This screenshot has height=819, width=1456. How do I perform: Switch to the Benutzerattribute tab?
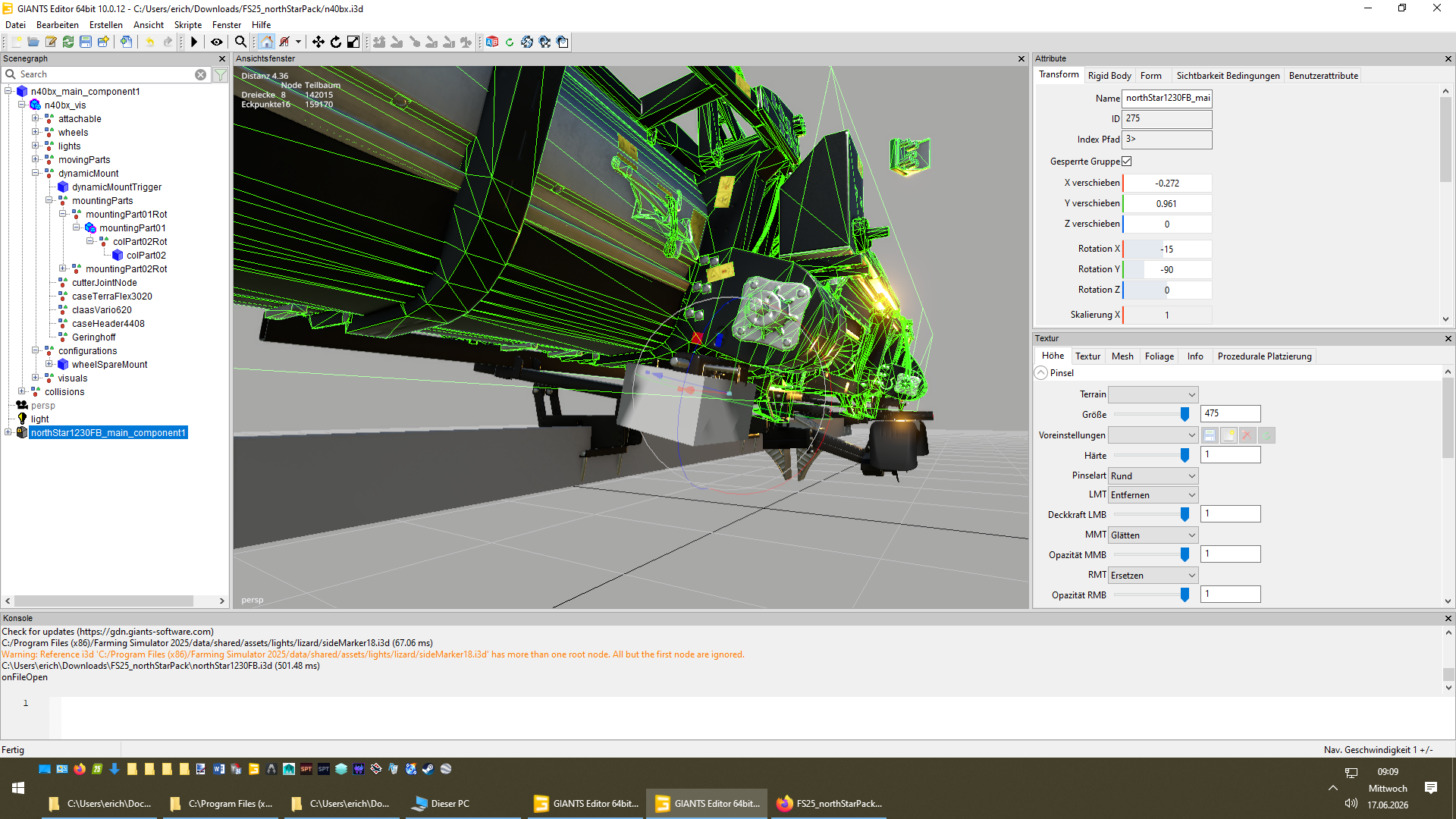point(1323,76)
